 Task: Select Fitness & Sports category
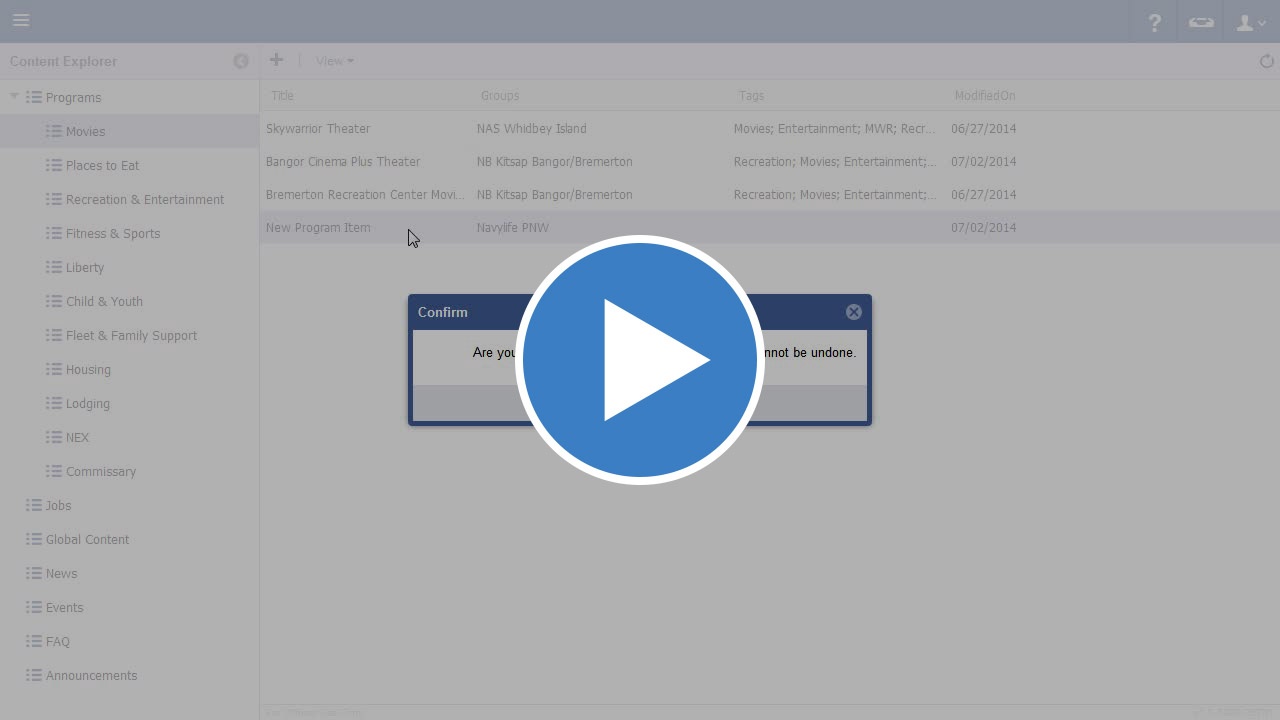[112, 233]
